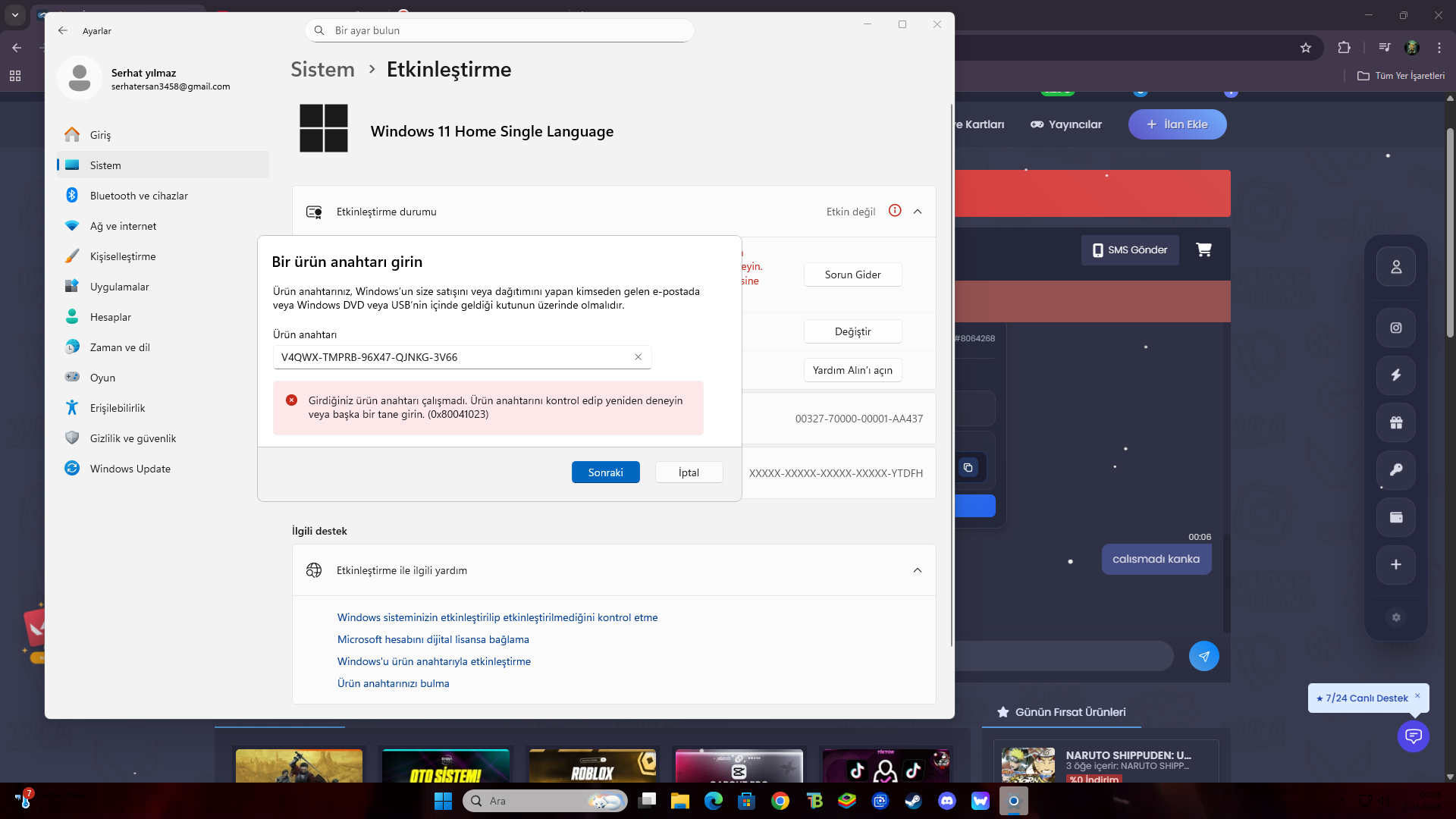The image size is (1456, 819).
Task: Click the Serhat yılmaz account avatar
Action: pyautogui.click(x=80, y=78)
